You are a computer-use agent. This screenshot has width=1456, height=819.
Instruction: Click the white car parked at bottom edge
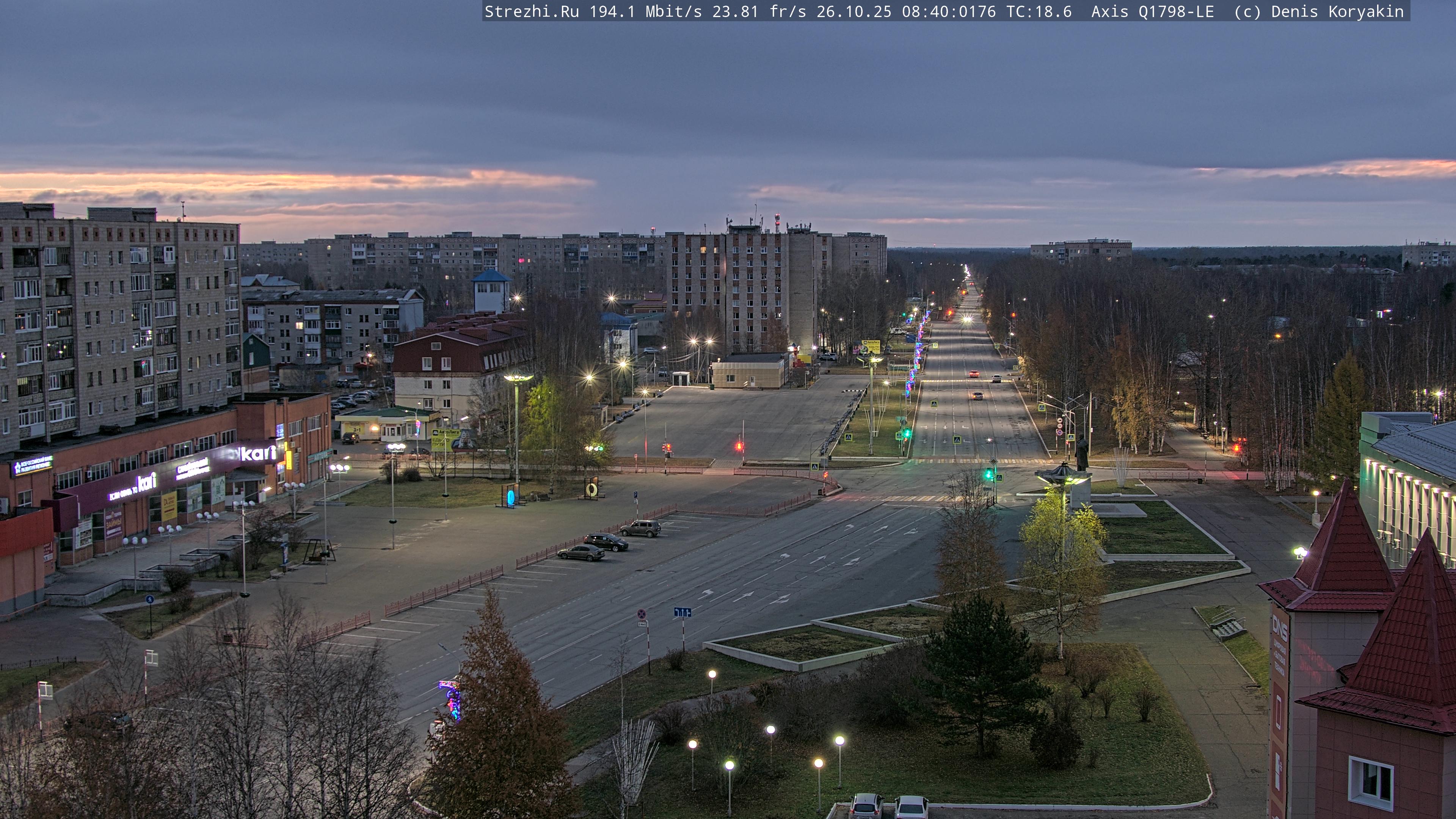911,807
